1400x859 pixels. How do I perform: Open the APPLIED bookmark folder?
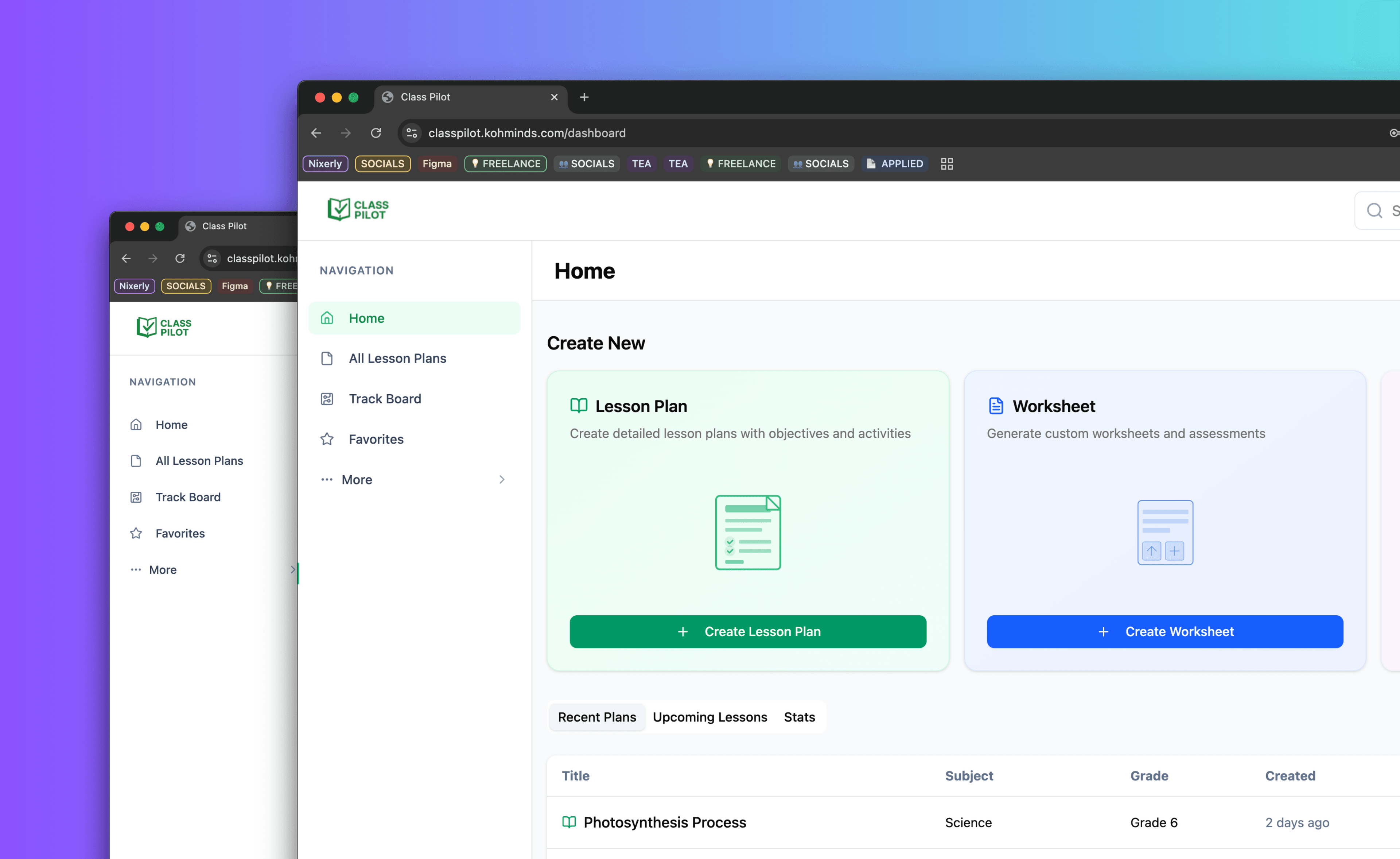(x=895, y=164)
